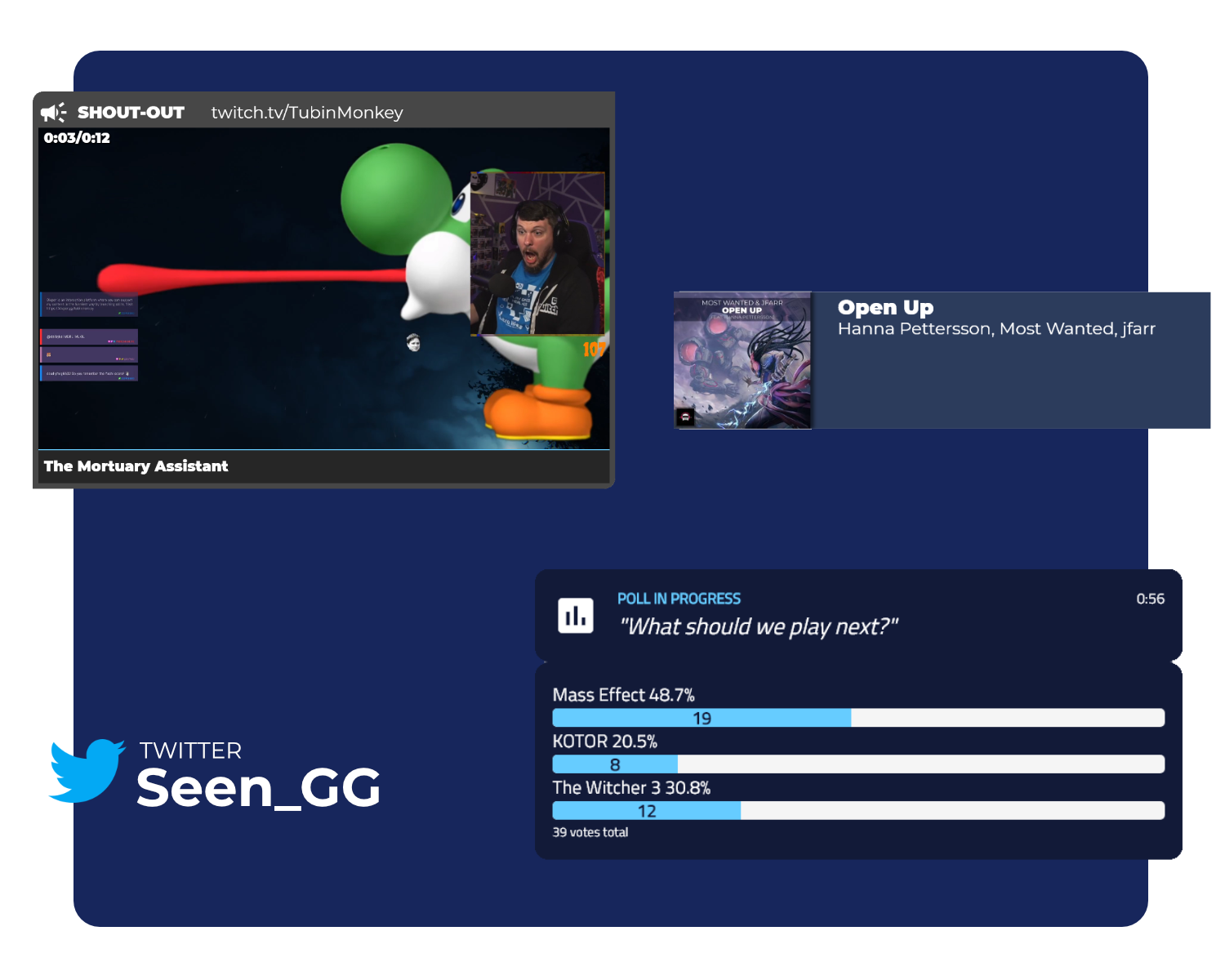Click The Witcher 3 vote bar showing 12

(858, 811)
